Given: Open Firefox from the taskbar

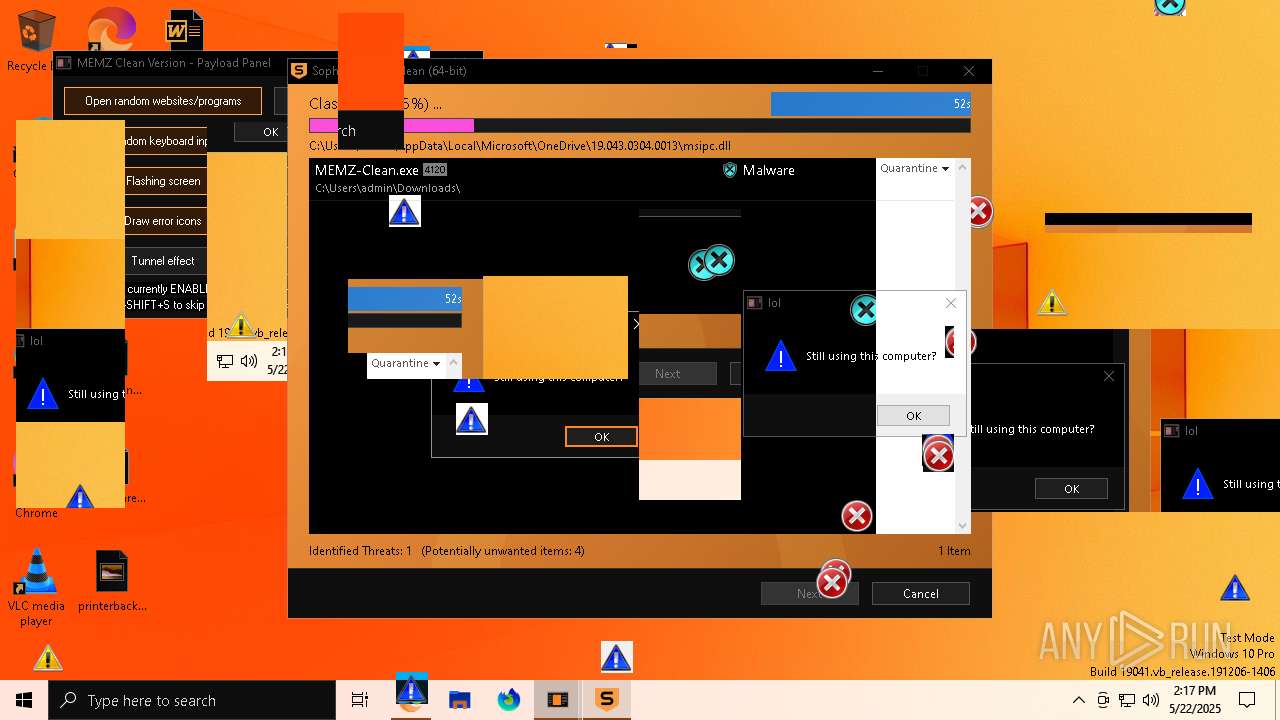Looking at the screenshot, I should tap(509, 700).
